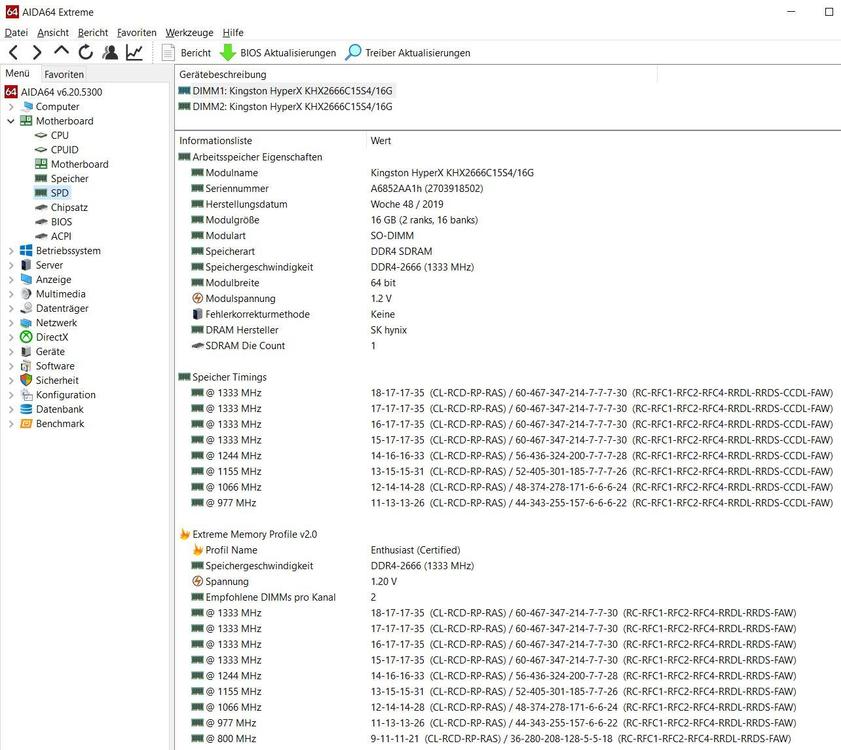Click the Back navigation arrow
Viewport: 841px width, 750px height.
click(x=13, y=53)
